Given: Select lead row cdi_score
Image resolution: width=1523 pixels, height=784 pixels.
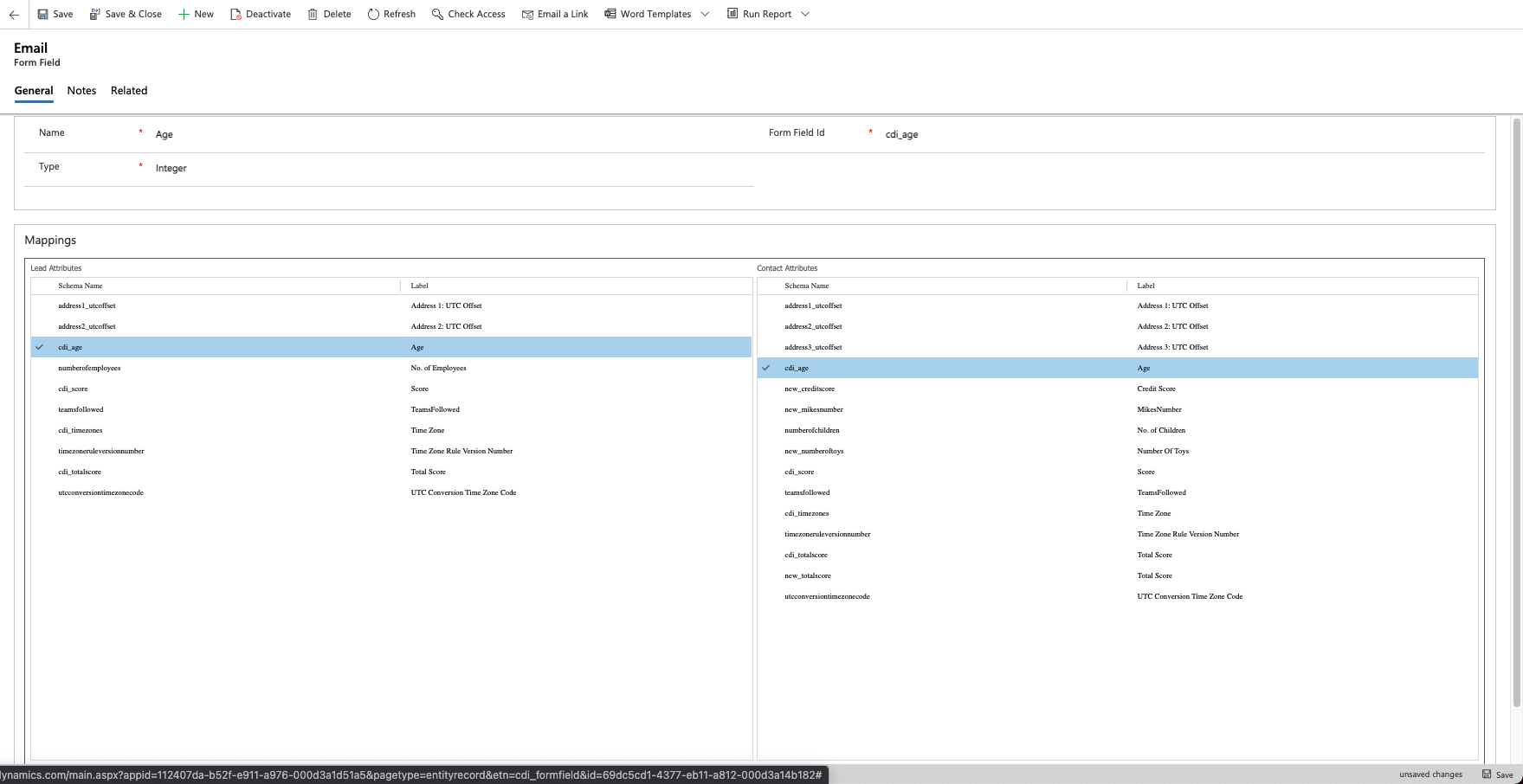Looking at the screenshot, I should [x=391, y=389].
